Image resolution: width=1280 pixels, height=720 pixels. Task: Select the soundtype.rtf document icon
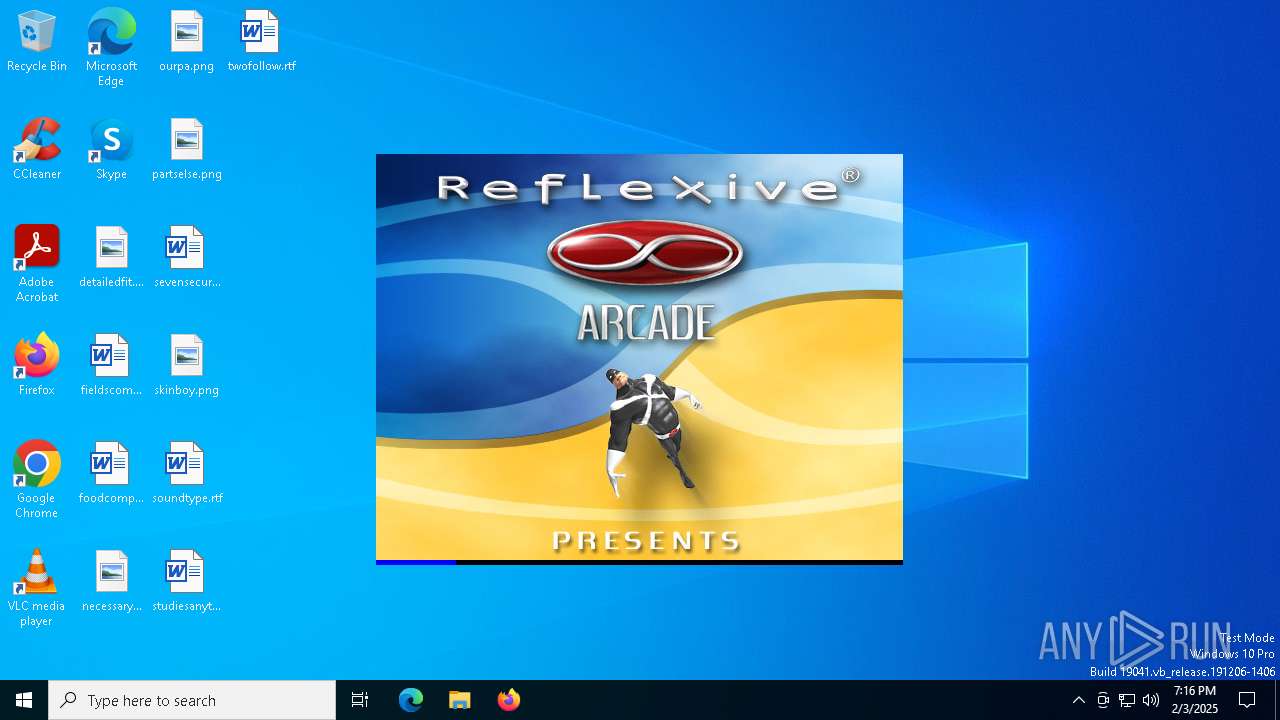coord(187,474)
